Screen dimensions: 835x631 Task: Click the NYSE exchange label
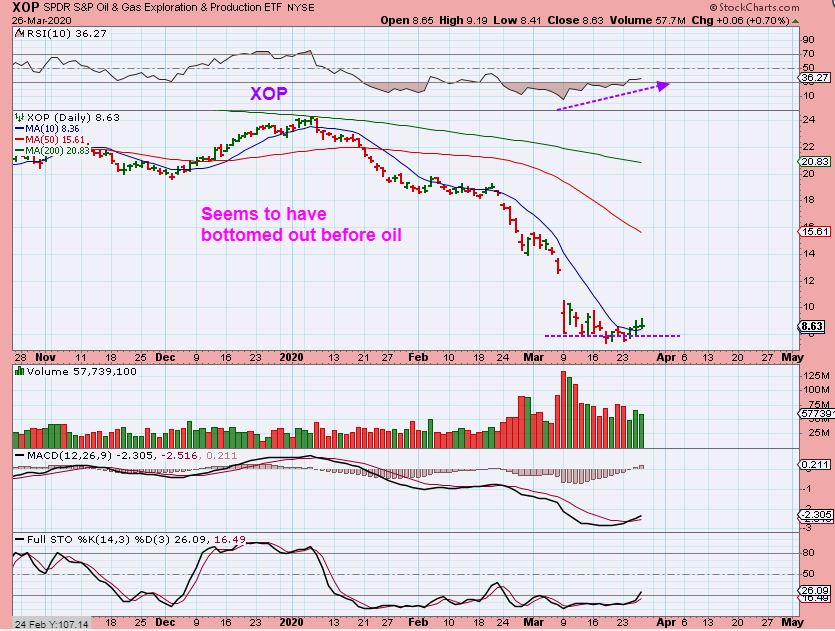[301, 8]
